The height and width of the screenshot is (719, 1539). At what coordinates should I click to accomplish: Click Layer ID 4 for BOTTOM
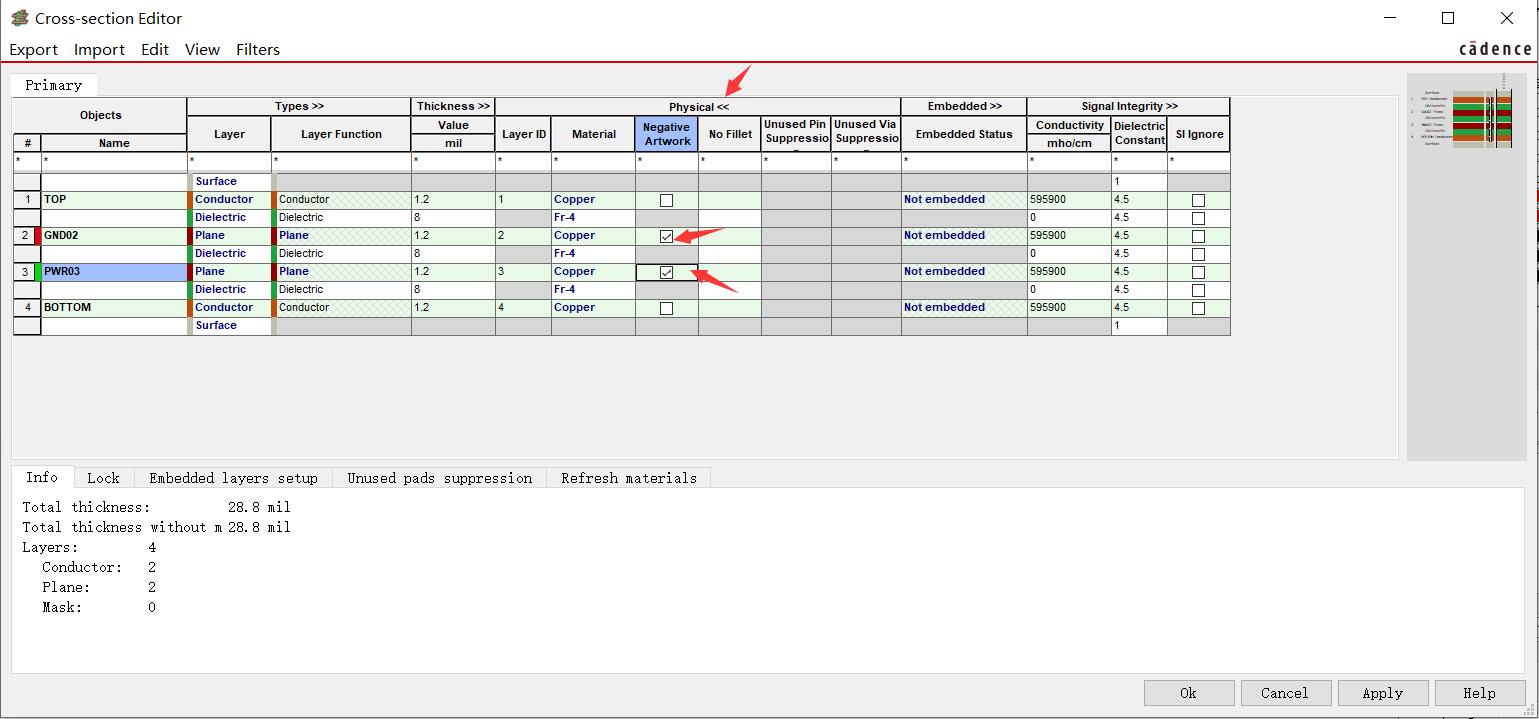click(x=523, y=308)
